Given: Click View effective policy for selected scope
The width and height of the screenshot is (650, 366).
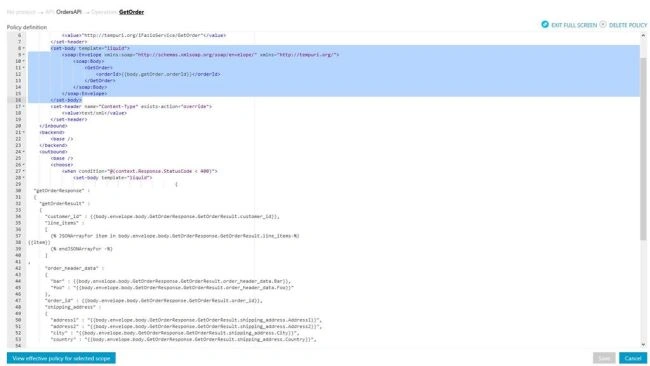Looking at the screenshot, I should [61, 358].
